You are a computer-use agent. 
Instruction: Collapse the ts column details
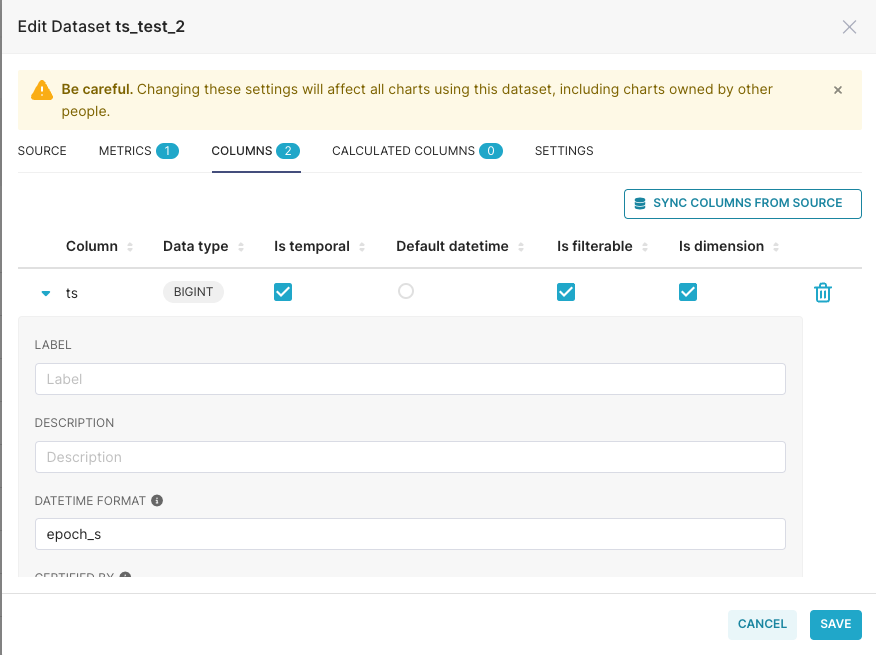coord(44,292)
